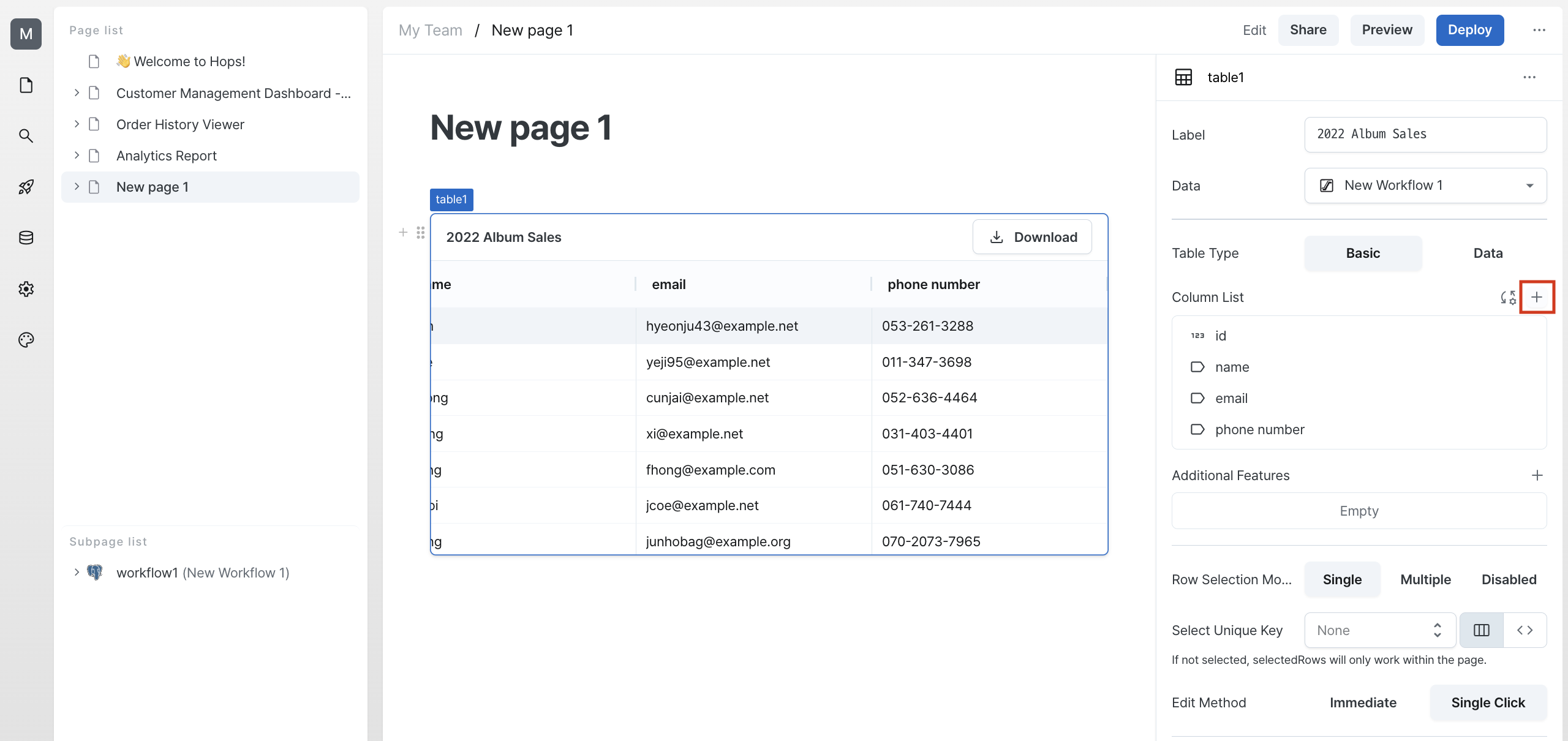Viewport: 1568px width, 741px height.
Task: Download the 2022 Album Sales table
Action: (1032, 237)
